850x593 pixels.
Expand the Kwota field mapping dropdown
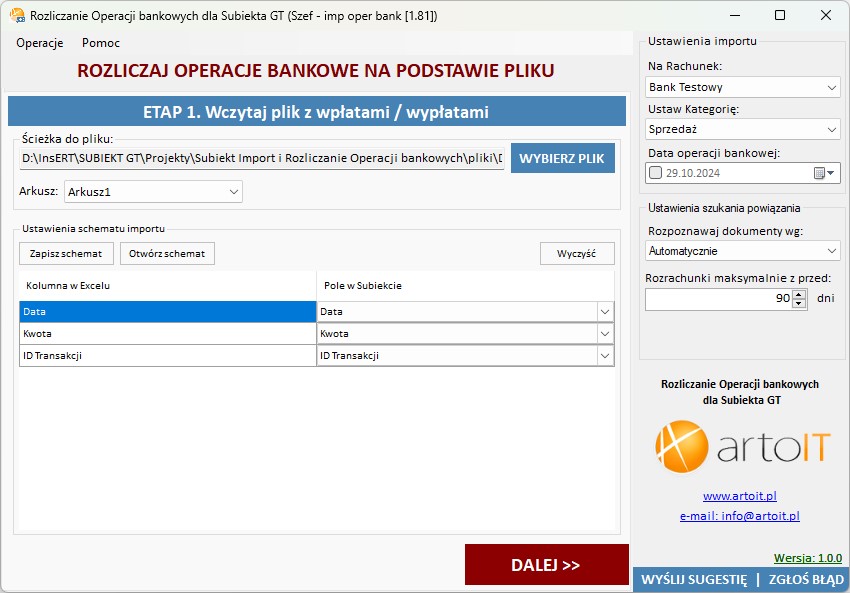pyautogui.click(x=604, y=334)
